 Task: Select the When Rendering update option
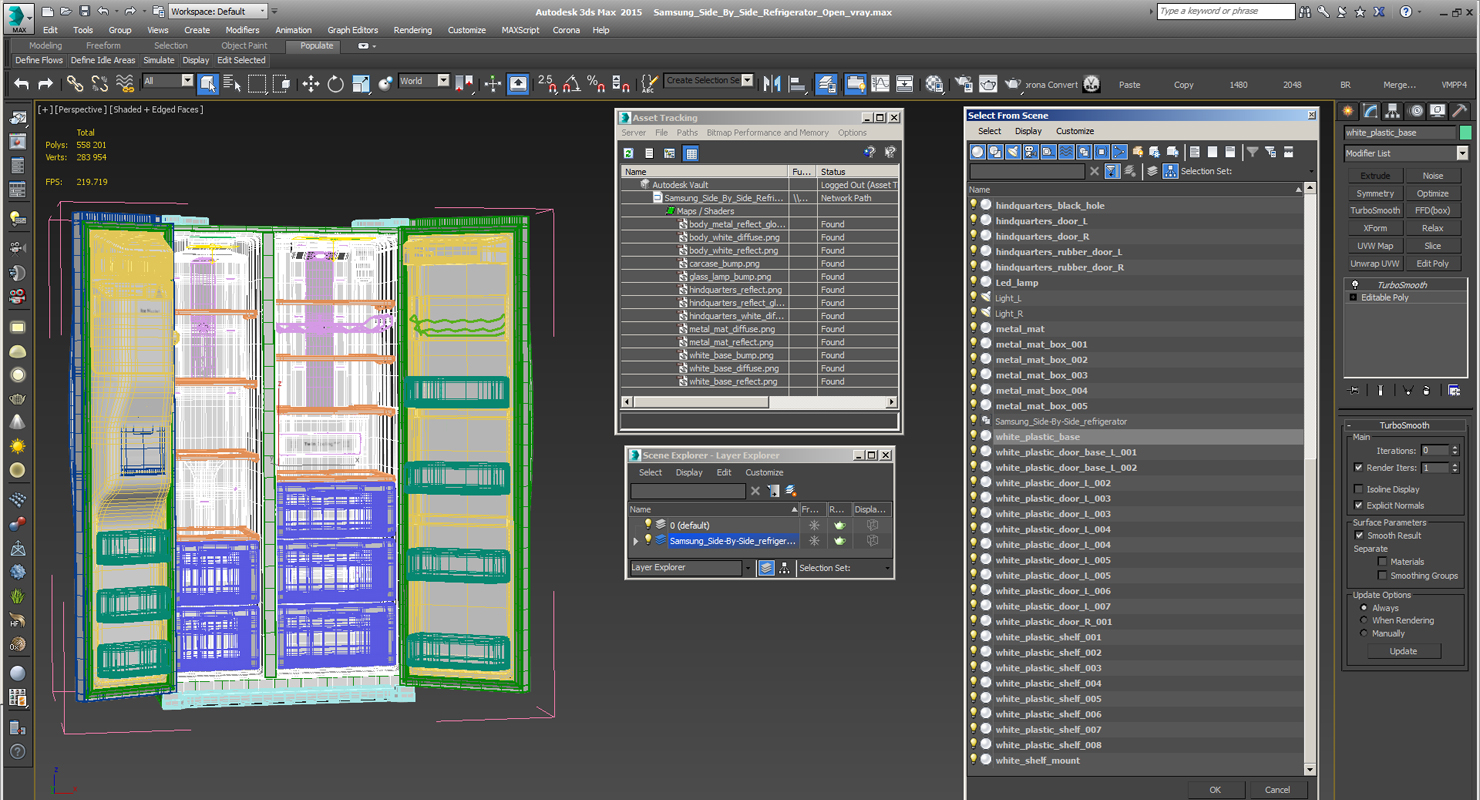tap(1364, 620)
